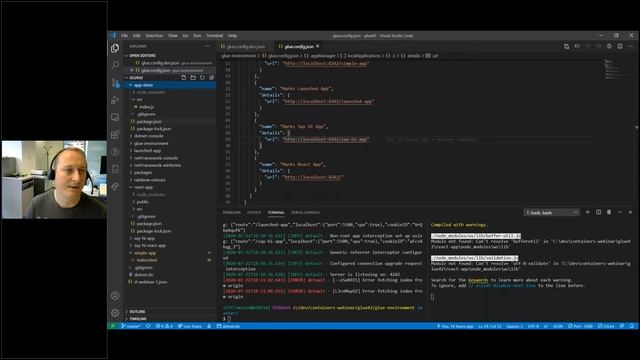The width and height of the screenshot is (640, 360).
Task: Click the New File icon in Explorer
Action: tap(184, 78)
